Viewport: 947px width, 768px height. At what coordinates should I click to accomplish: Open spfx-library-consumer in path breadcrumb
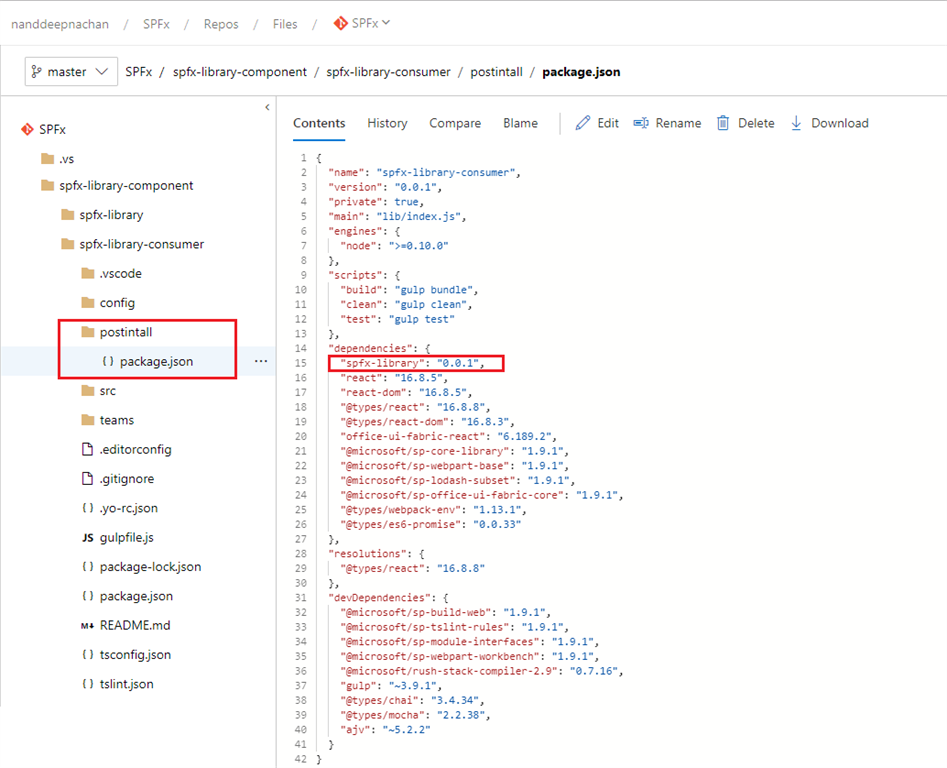click(388, 72)
